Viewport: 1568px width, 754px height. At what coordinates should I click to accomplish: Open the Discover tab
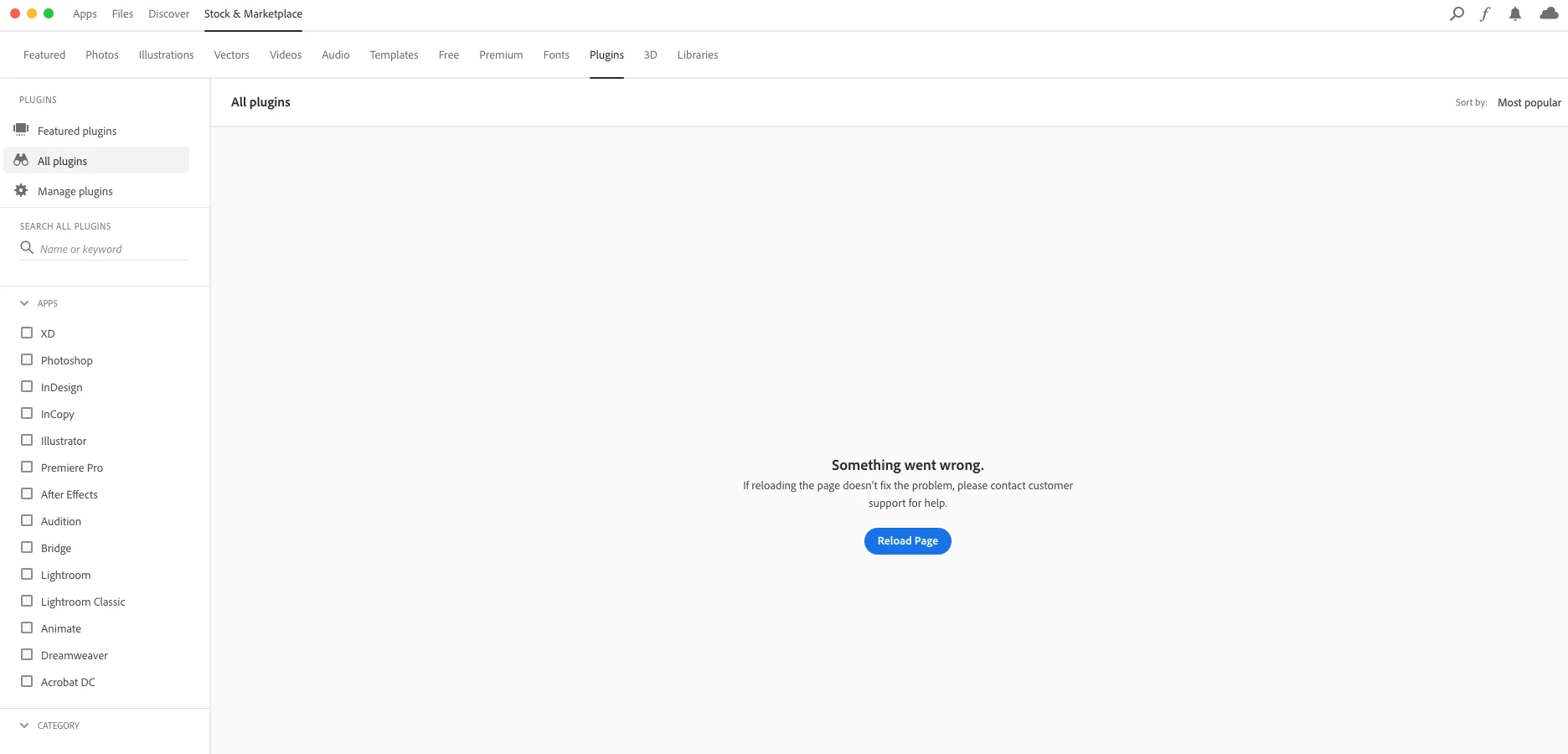(x=168, y=14)
